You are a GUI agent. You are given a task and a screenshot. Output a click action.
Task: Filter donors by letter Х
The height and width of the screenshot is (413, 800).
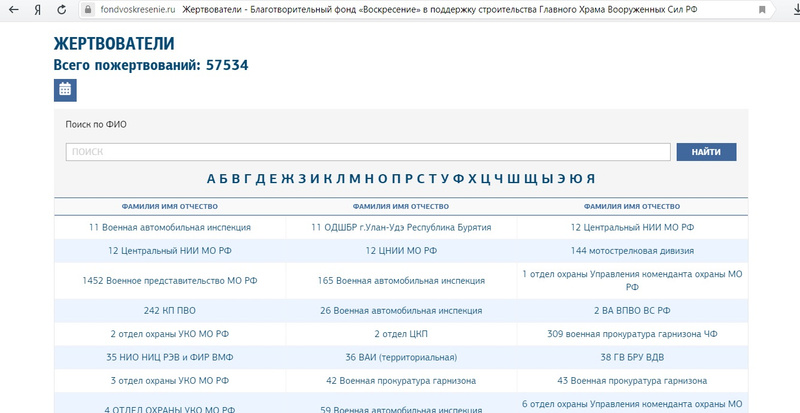tap(472, 179)
